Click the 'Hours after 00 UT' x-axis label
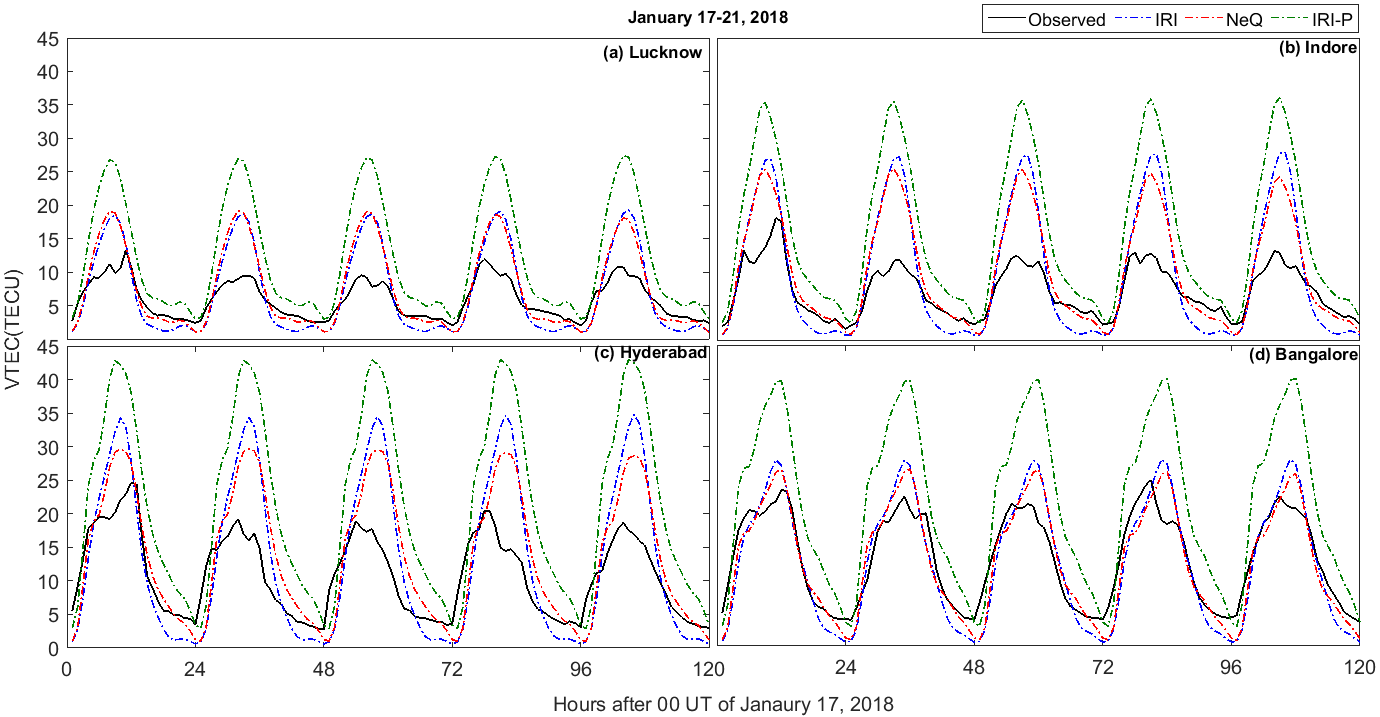Image resolution: width=1380 pixels, height=717 pixels. click(x=723, y=704)
